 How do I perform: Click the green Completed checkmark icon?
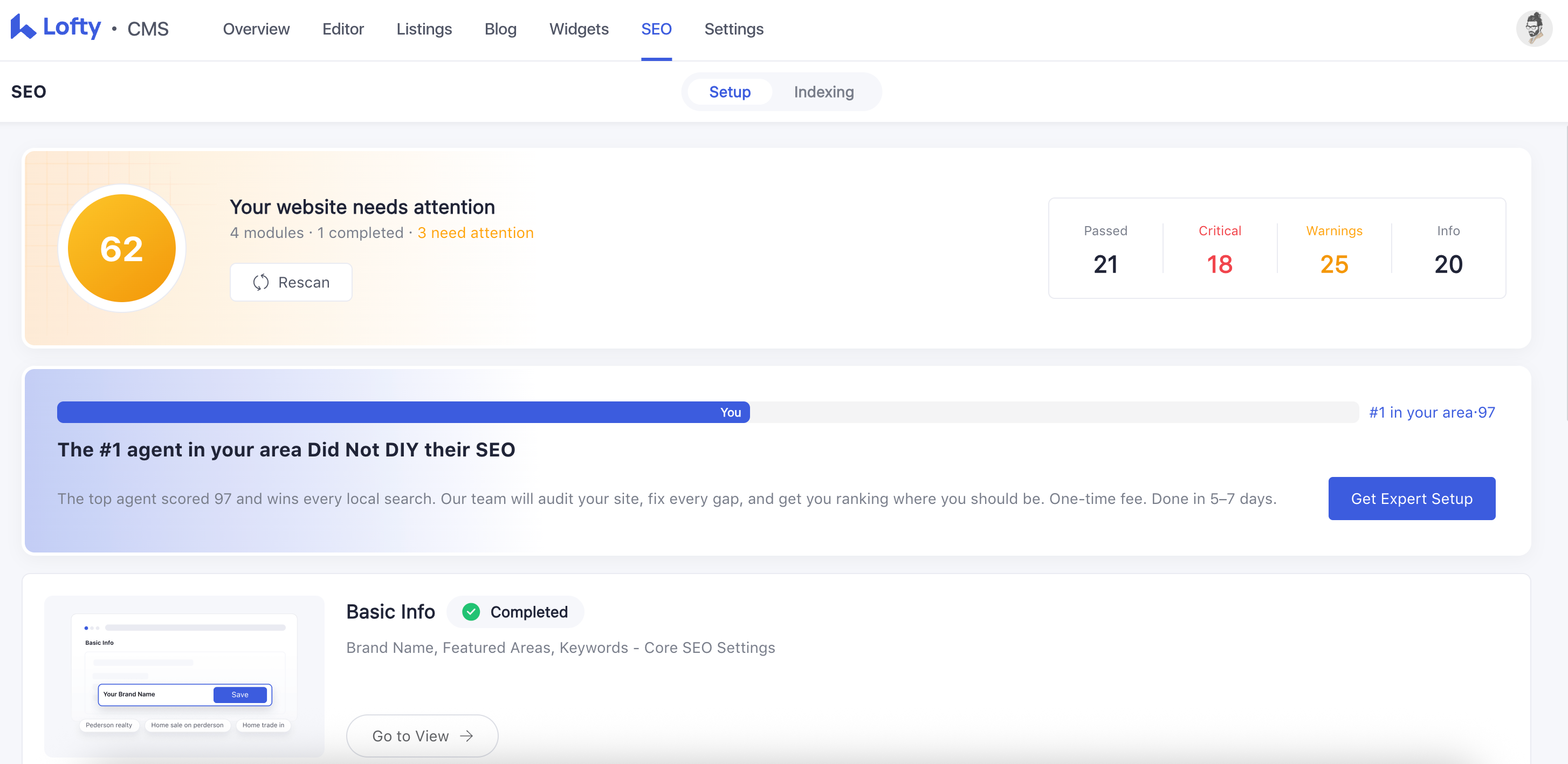471,612
